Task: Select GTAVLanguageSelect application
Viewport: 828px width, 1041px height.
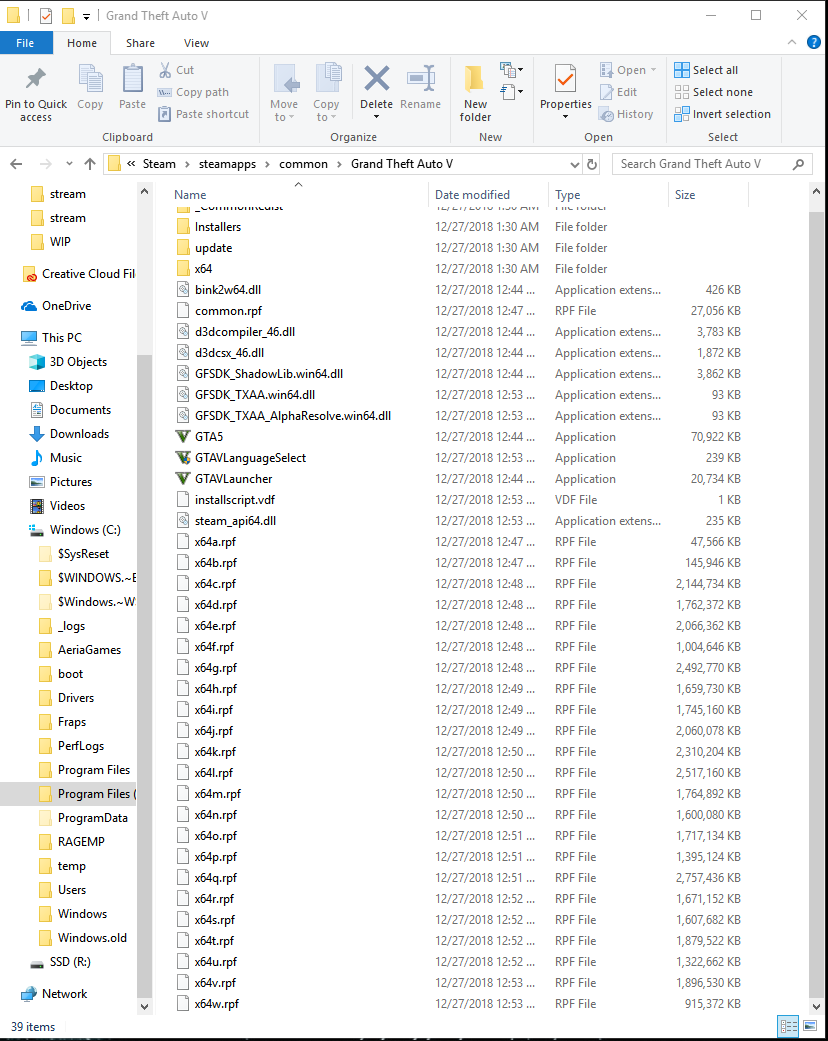Action: (x=250, y=458)
